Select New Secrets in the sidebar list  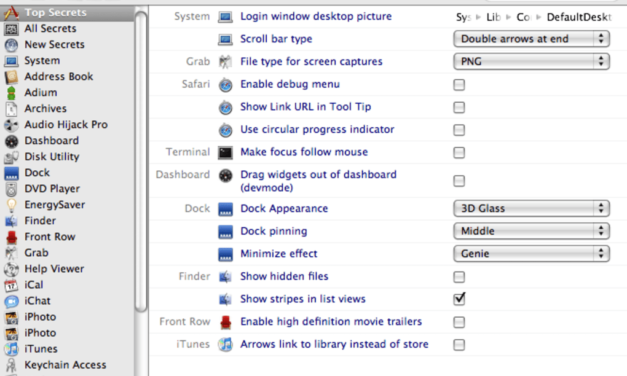(54, 44)
